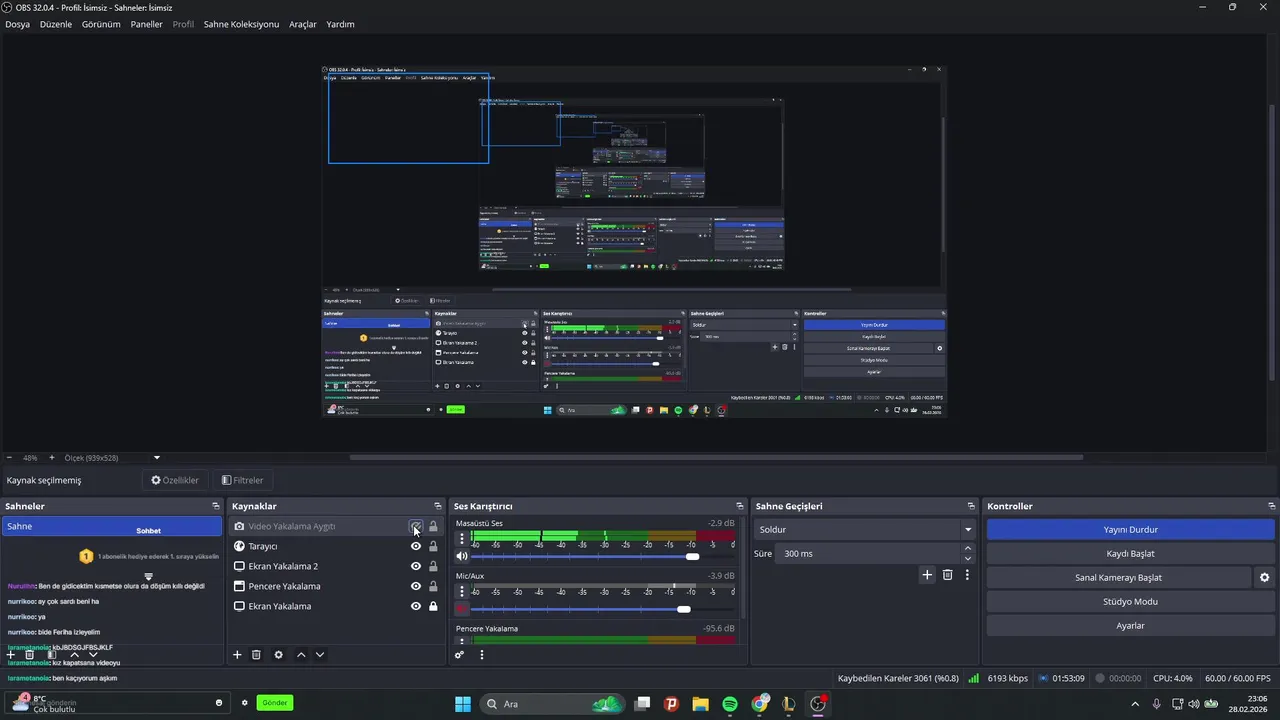Click Sanal Kamerayı Başlat
The height and width of the screenshot is (720, 1280).
(x=1118, y=577)
